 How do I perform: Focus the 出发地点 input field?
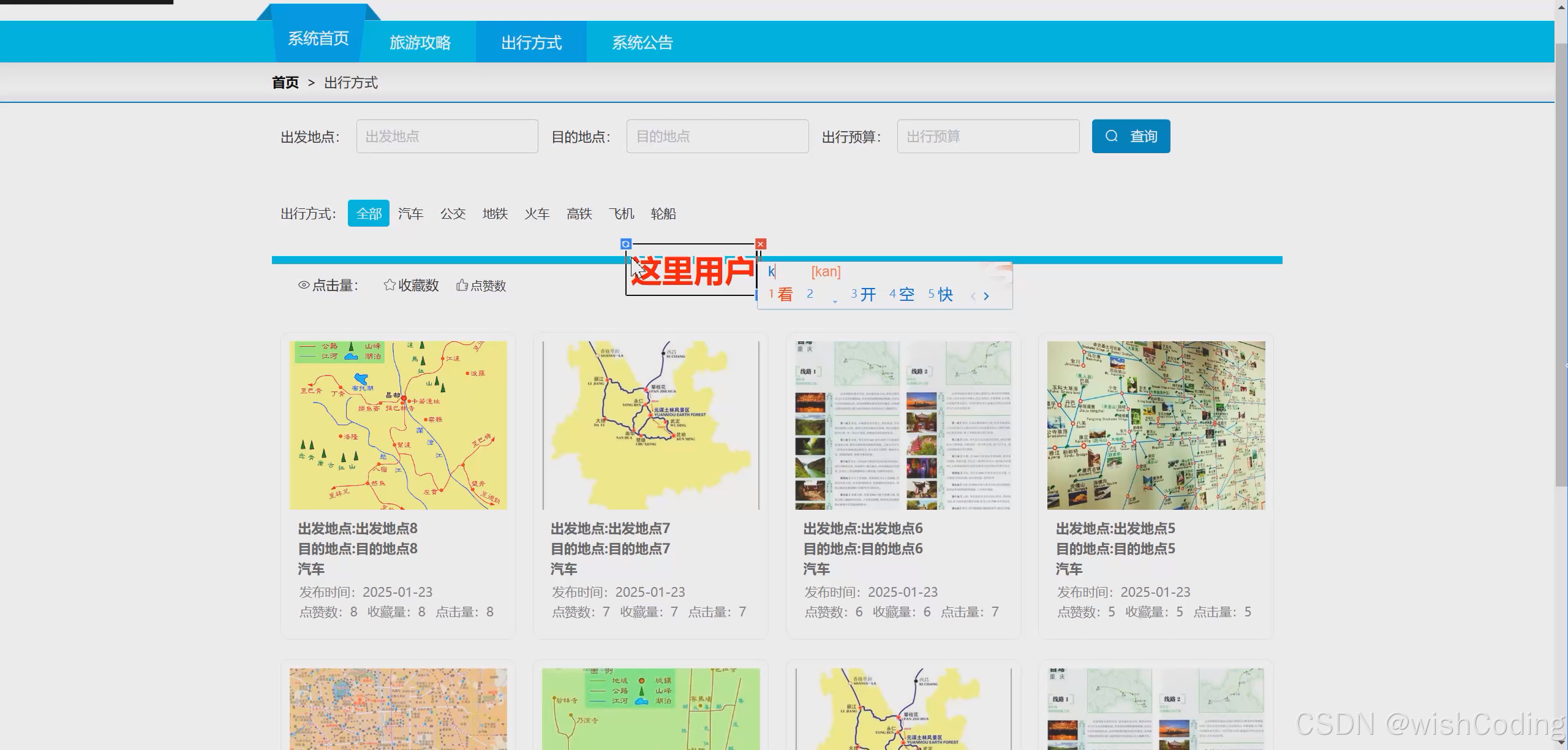(x=447, y=136)
